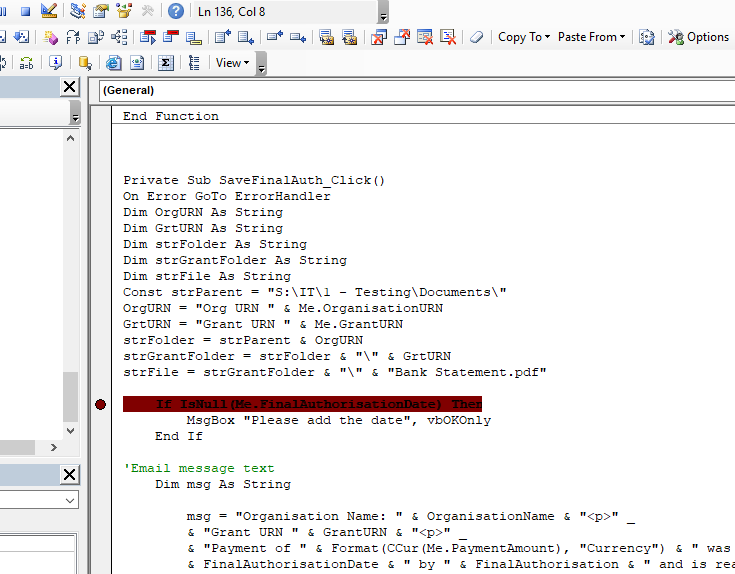735x574 pixels.
Task: Click the yellow database cylinder icon
Action: [x=85, y=63]
